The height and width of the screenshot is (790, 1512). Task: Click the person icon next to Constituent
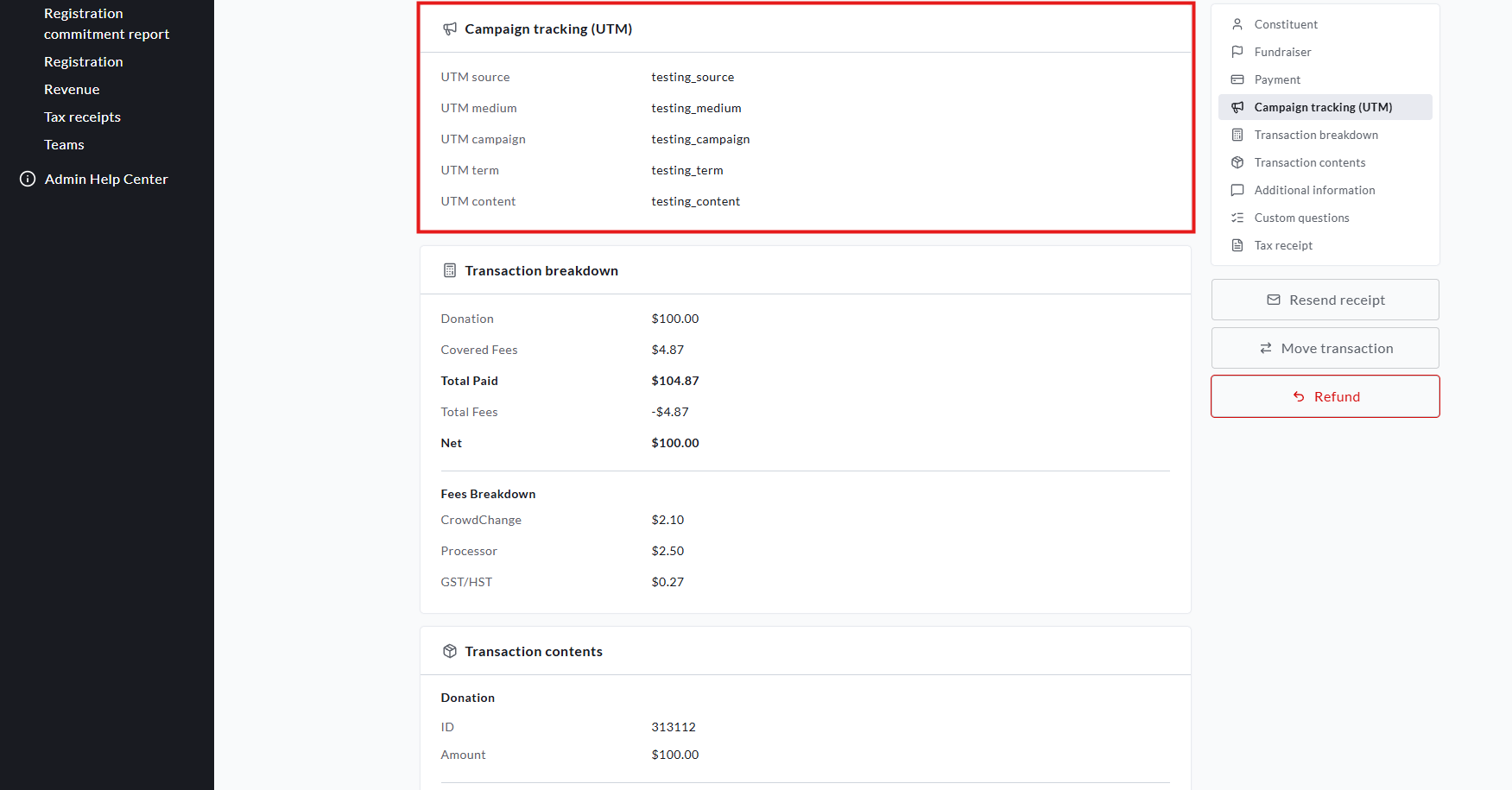1237,24
